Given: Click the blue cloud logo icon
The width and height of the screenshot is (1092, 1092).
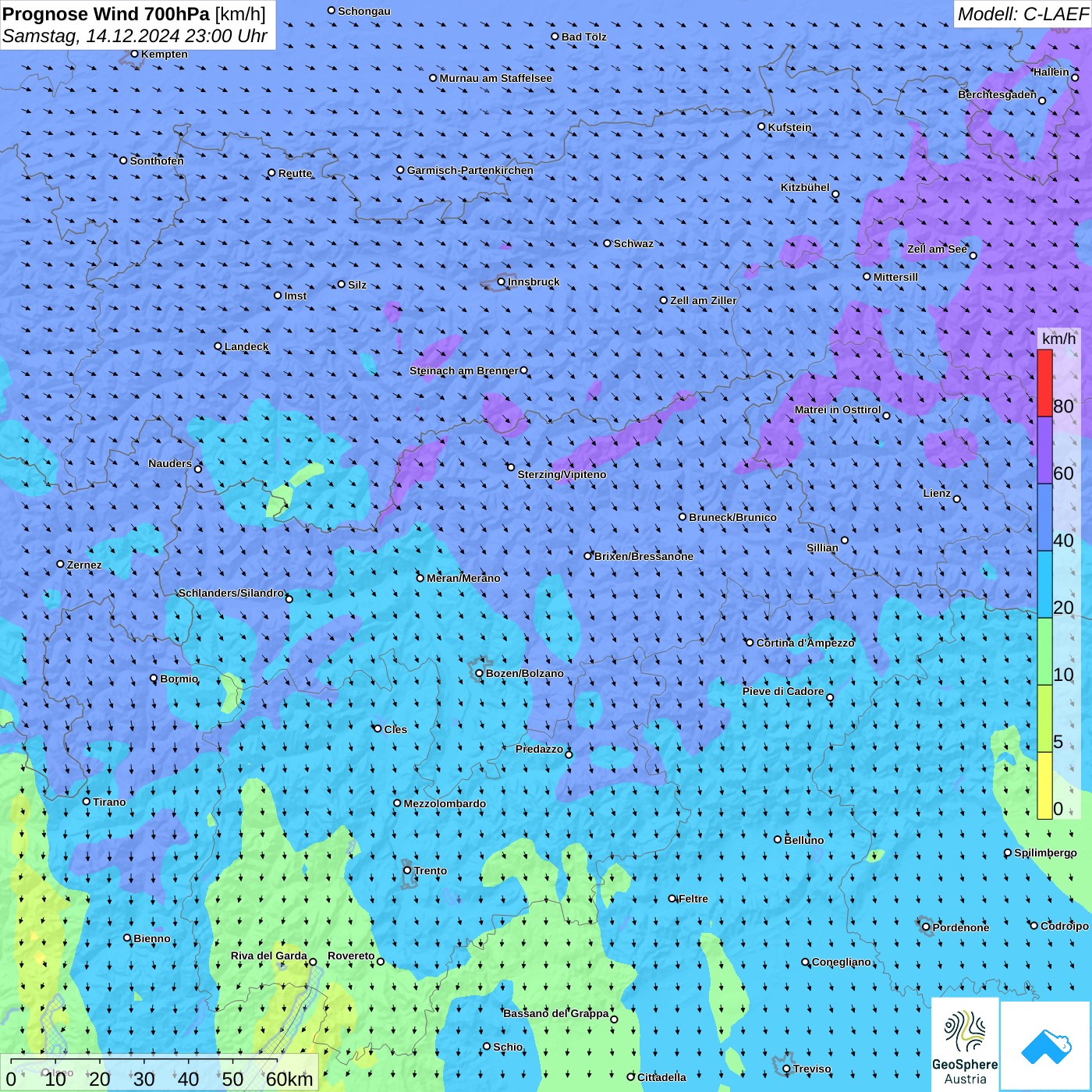Looking at the screenshot, I should coord(1046,1046).
